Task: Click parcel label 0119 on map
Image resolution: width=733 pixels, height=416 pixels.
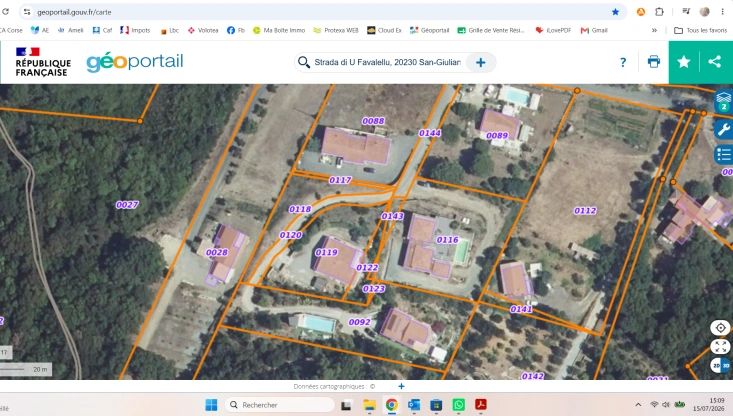Action: pyautogui.click(x=326, y=252)
